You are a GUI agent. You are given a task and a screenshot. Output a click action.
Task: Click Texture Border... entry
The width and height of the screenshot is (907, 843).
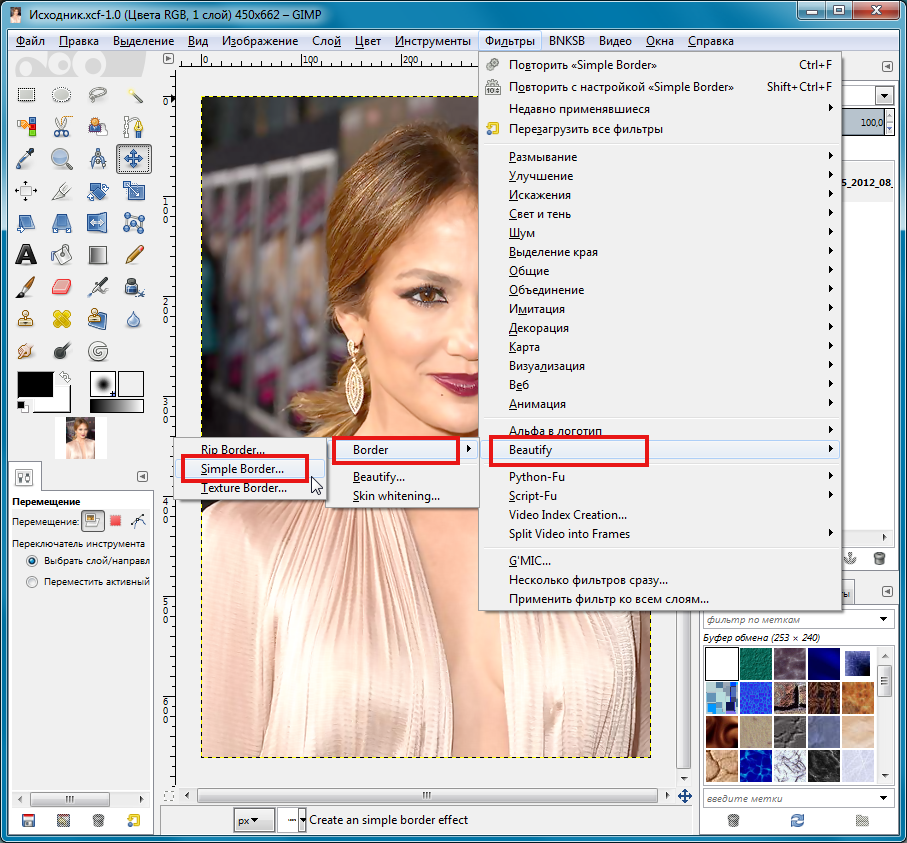tap(246, 488)
